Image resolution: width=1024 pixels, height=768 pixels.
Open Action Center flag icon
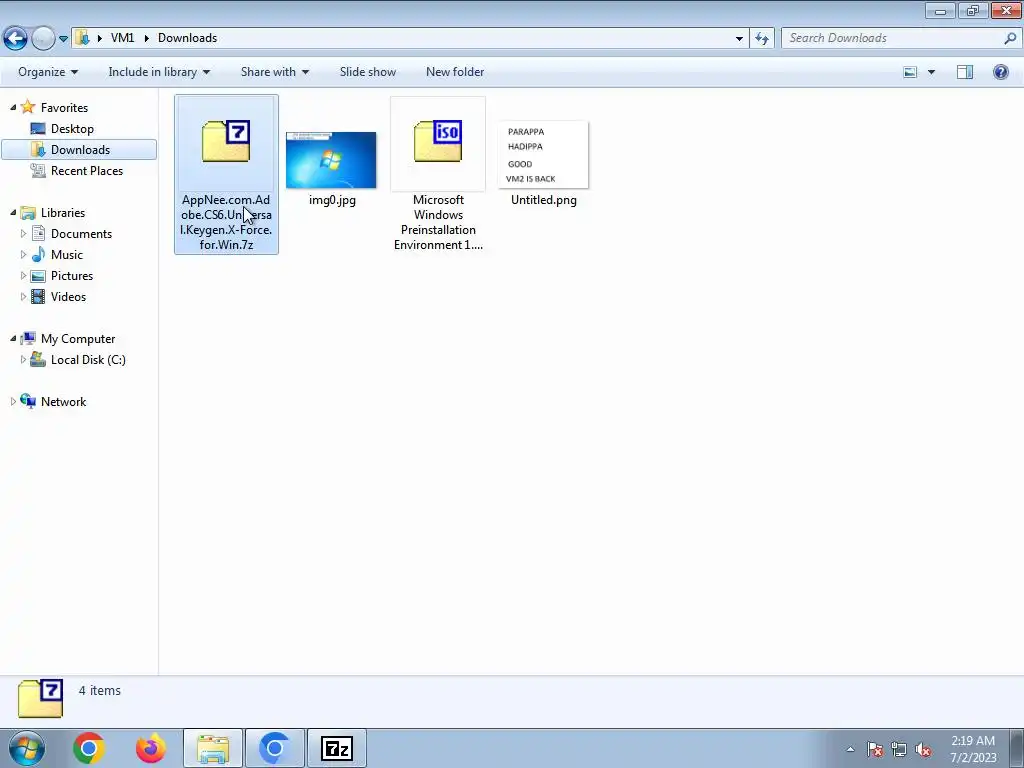874,749
